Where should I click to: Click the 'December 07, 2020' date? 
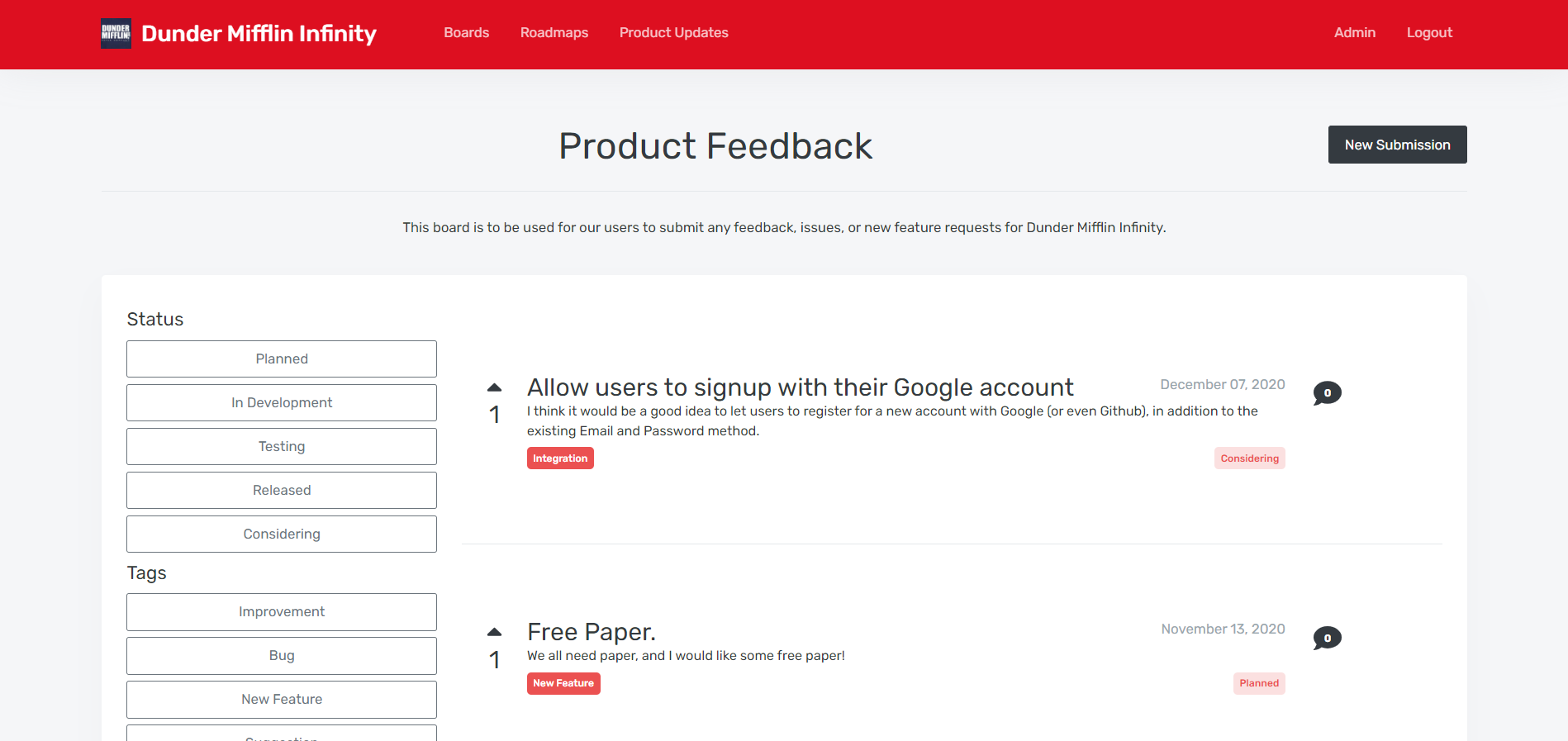1222,384
